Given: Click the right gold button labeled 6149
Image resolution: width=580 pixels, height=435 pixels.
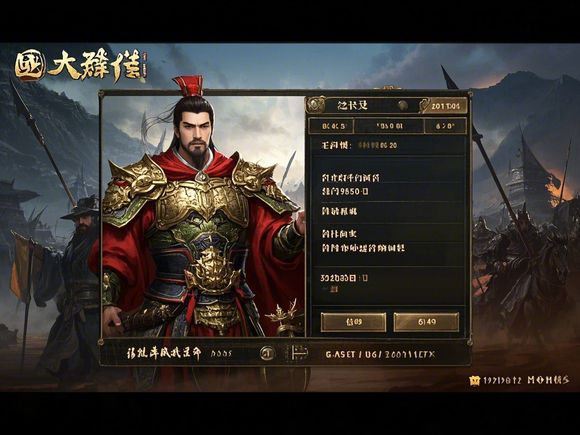Looking at the screenshot, I should coord(426,322).
